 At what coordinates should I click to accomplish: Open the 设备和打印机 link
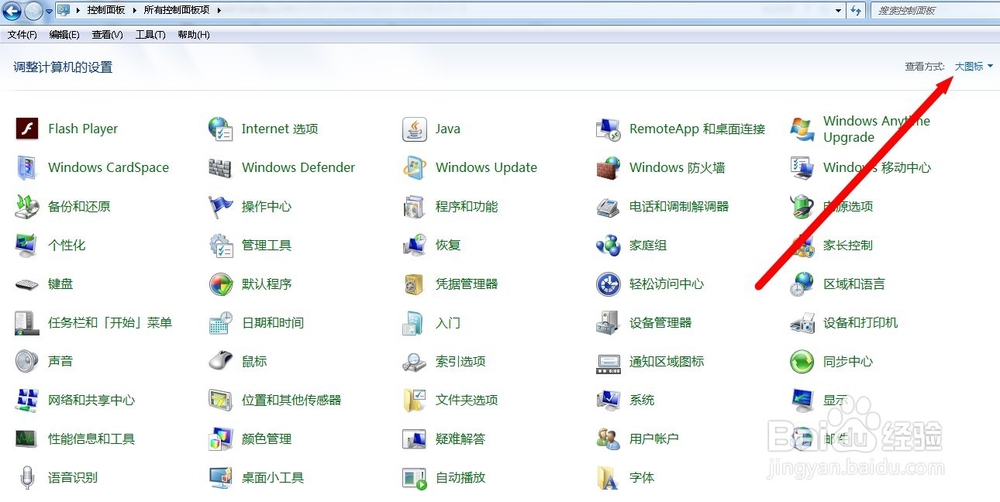point(860,323)
